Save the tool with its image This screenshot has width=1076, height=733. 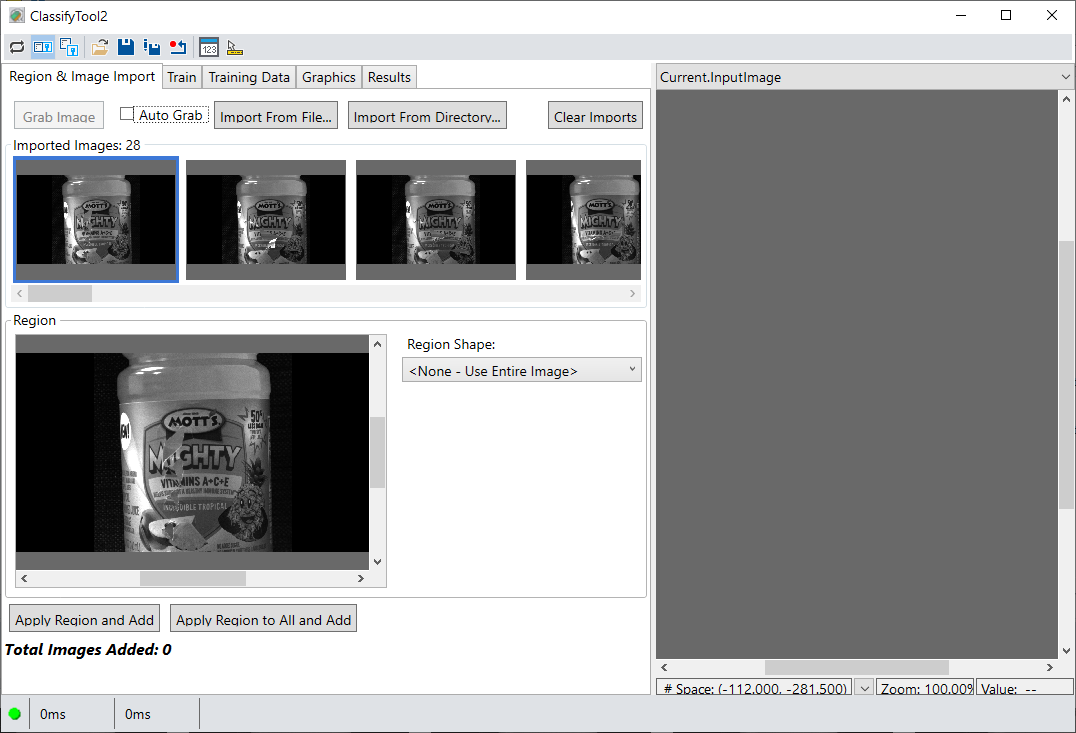point(152,47)
